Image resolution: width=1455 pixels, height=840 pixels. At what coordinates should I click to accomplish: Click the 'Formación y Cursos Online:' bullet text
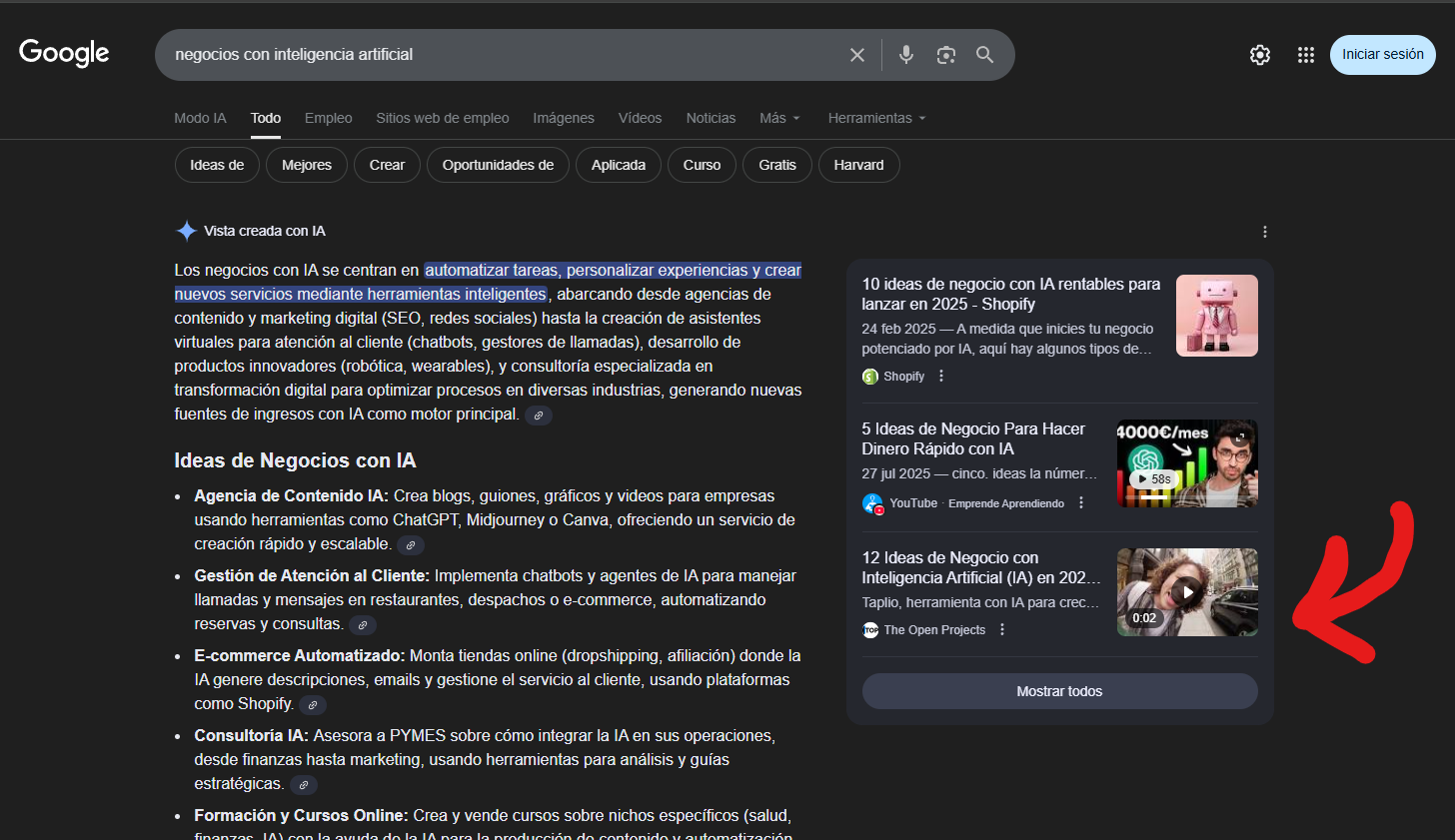(301, 815)
